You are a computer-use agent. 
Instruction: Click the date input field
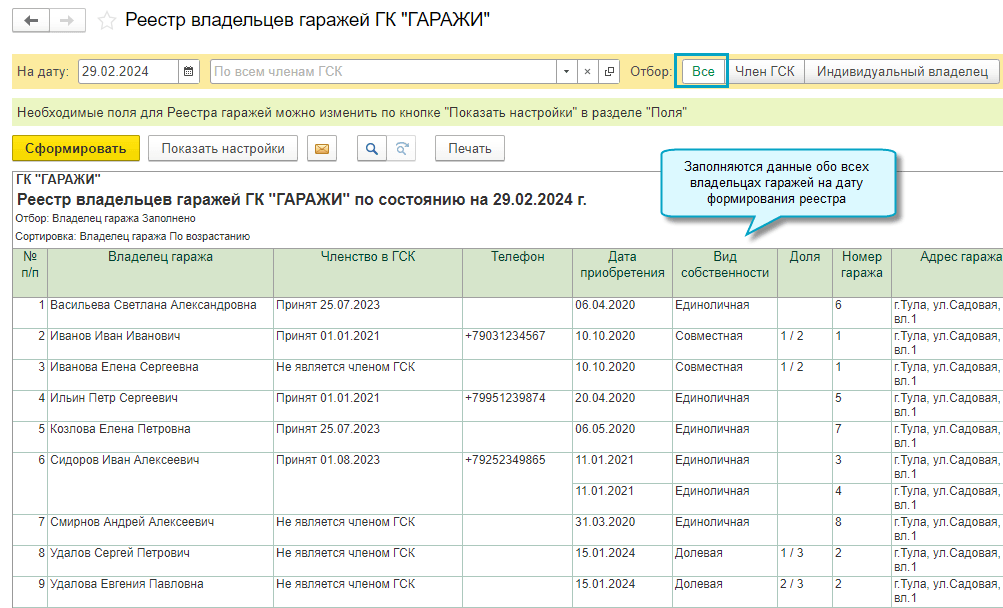point(127,72)
